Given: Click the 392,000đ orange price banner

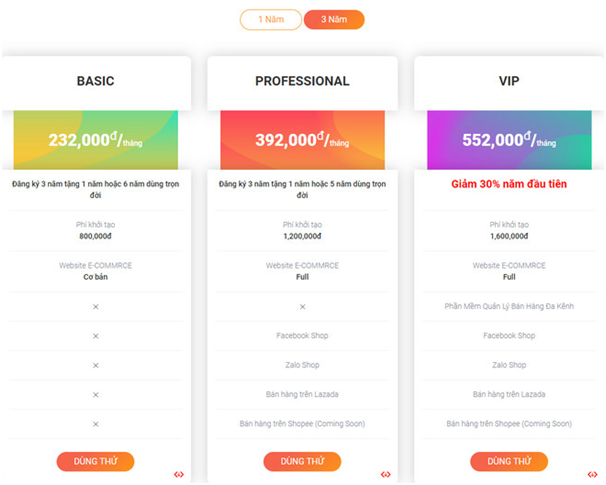Looking at the screenshot, I should [x=302, y=141].
